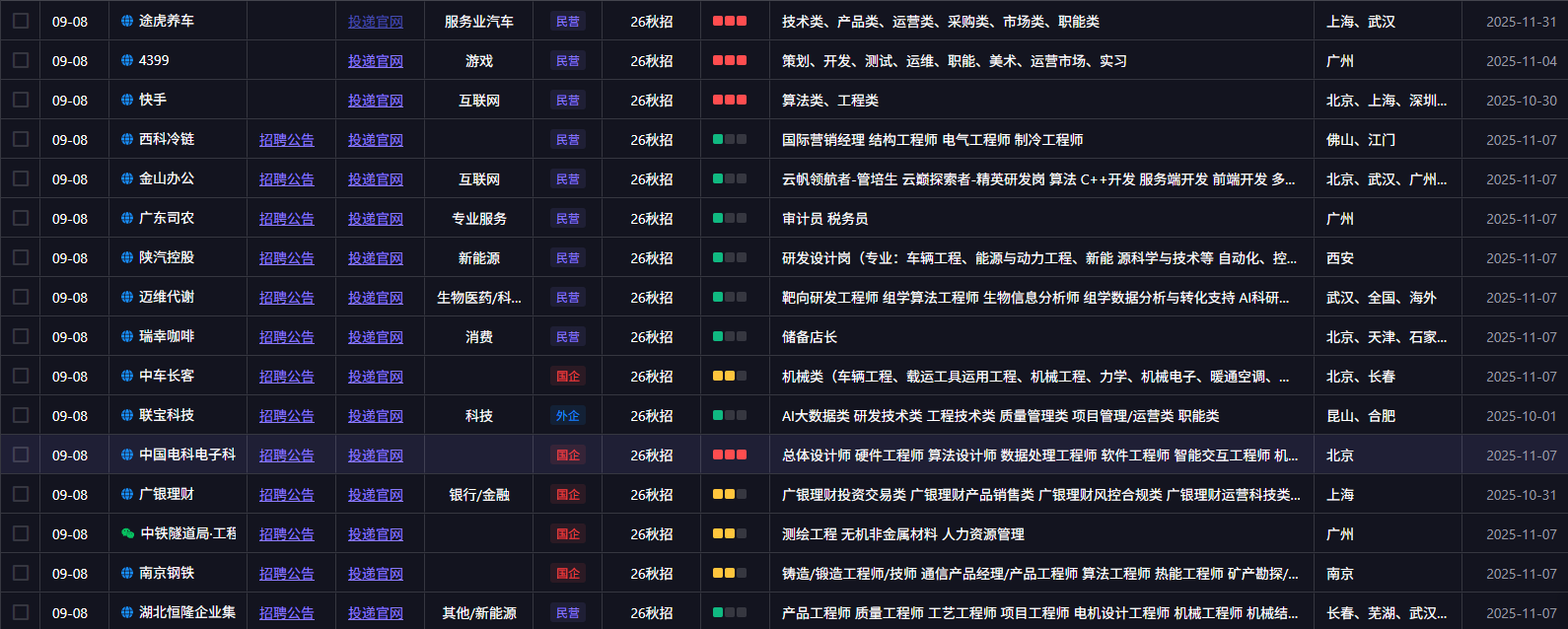Screen dimensions: 1568x629
Task: Open the 招聘公告 link for 南京钢铁
Action: tap(287, 574)
